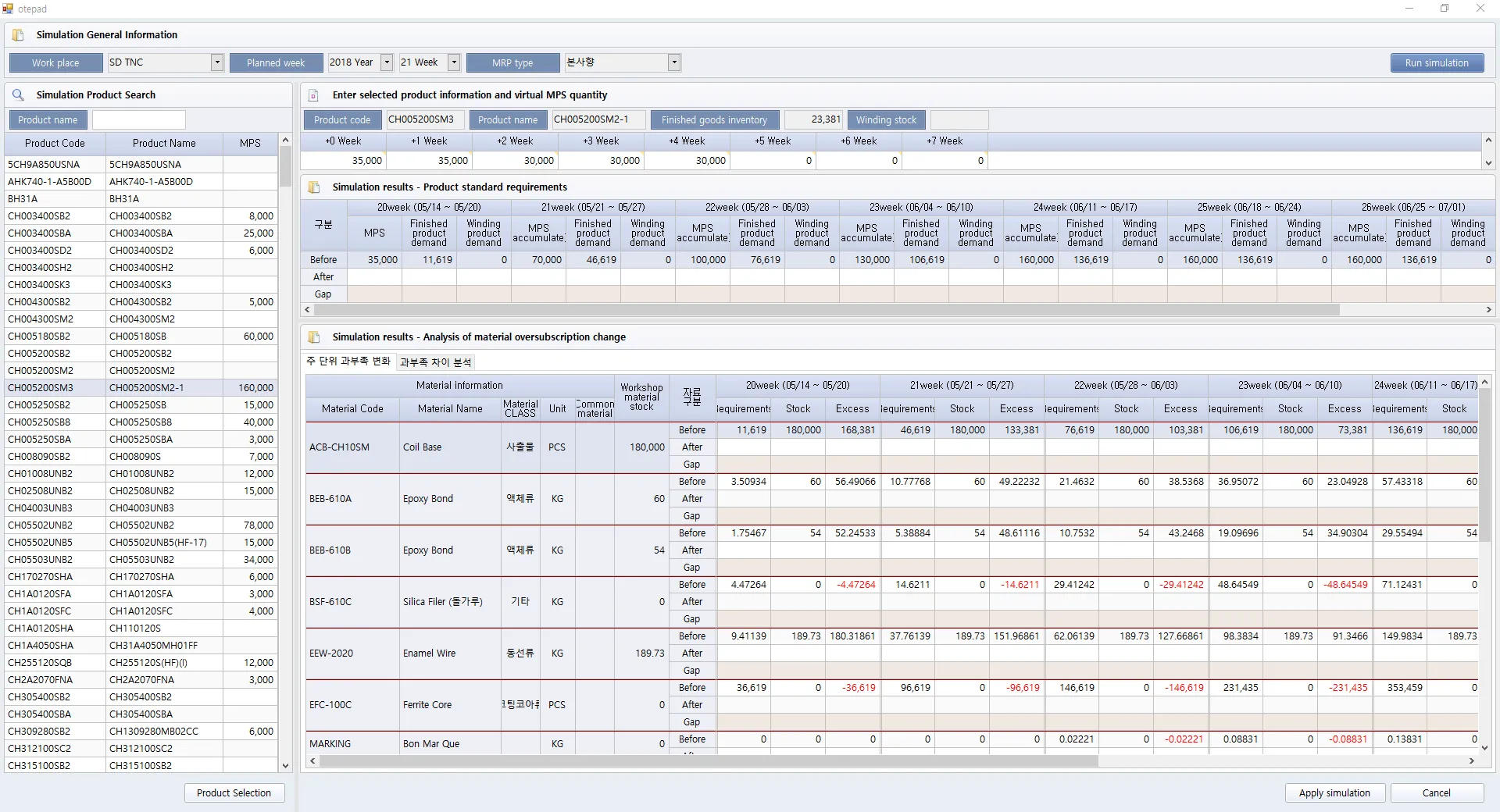Select product row CH05502UNB5
Viewport: 1500px width, 812px height.
[141, 543]
